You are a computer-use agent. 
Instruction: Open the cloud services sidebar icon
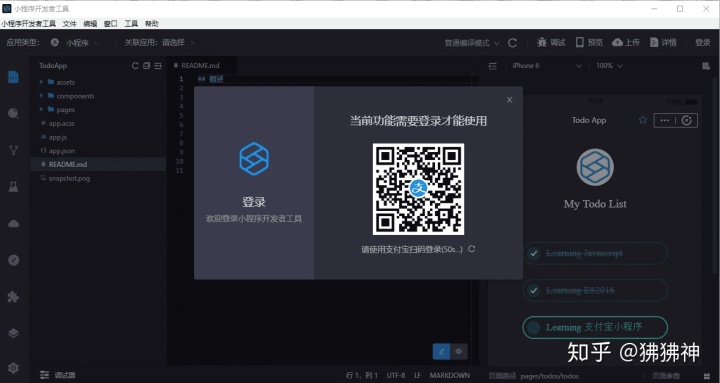click(13, 224)
